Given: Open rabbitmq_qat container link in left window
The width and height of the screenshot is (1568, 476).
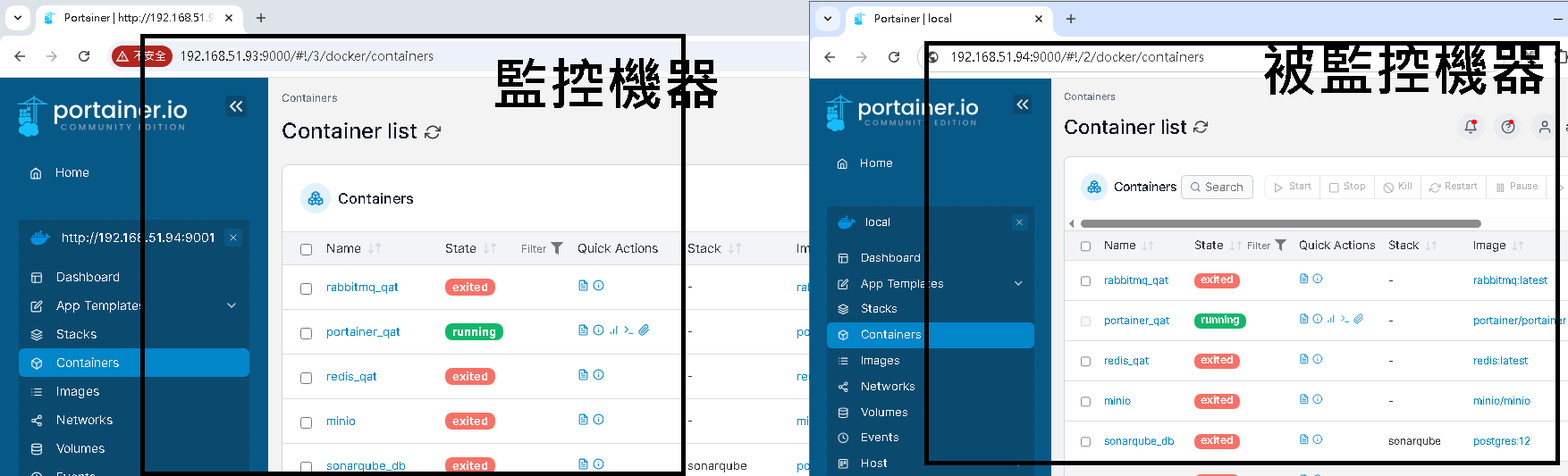Looking at the screenshot, I should 362,287.
